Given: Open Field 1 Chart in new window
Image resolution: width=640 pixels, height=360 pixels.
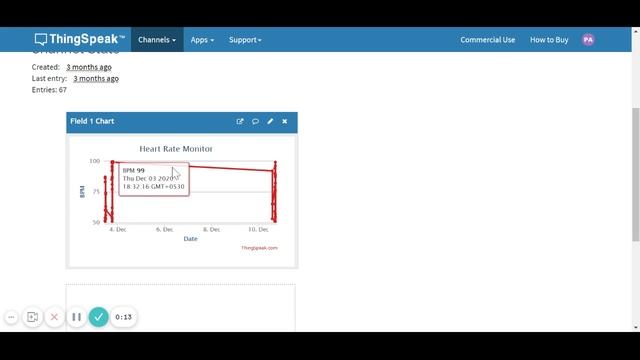Looking at the screenshot, I should click(240, 121).
